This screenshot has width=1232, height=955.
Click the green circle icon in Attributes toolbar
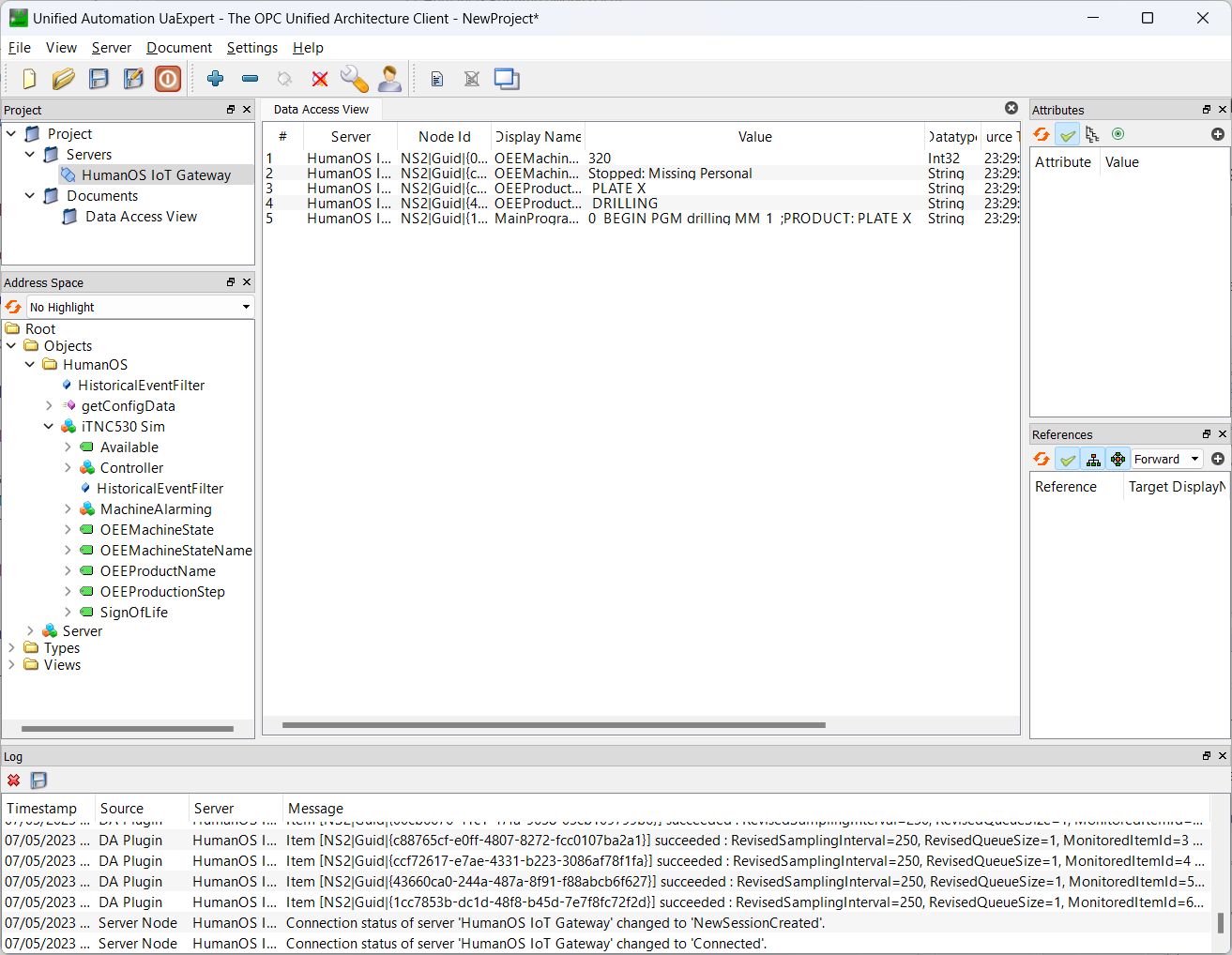1118,134
